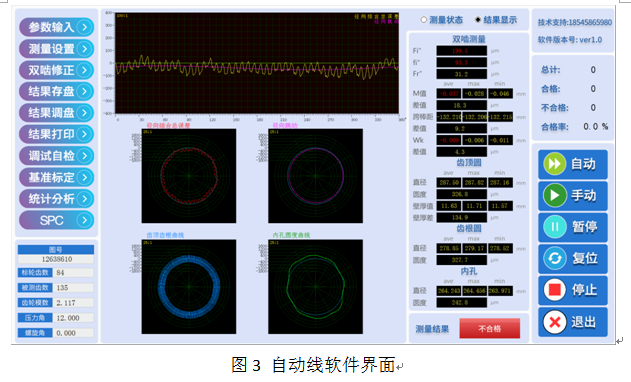Click the red X icon on 退出
This screenshot has height=382, width=631.
click(x=554, y=322)
